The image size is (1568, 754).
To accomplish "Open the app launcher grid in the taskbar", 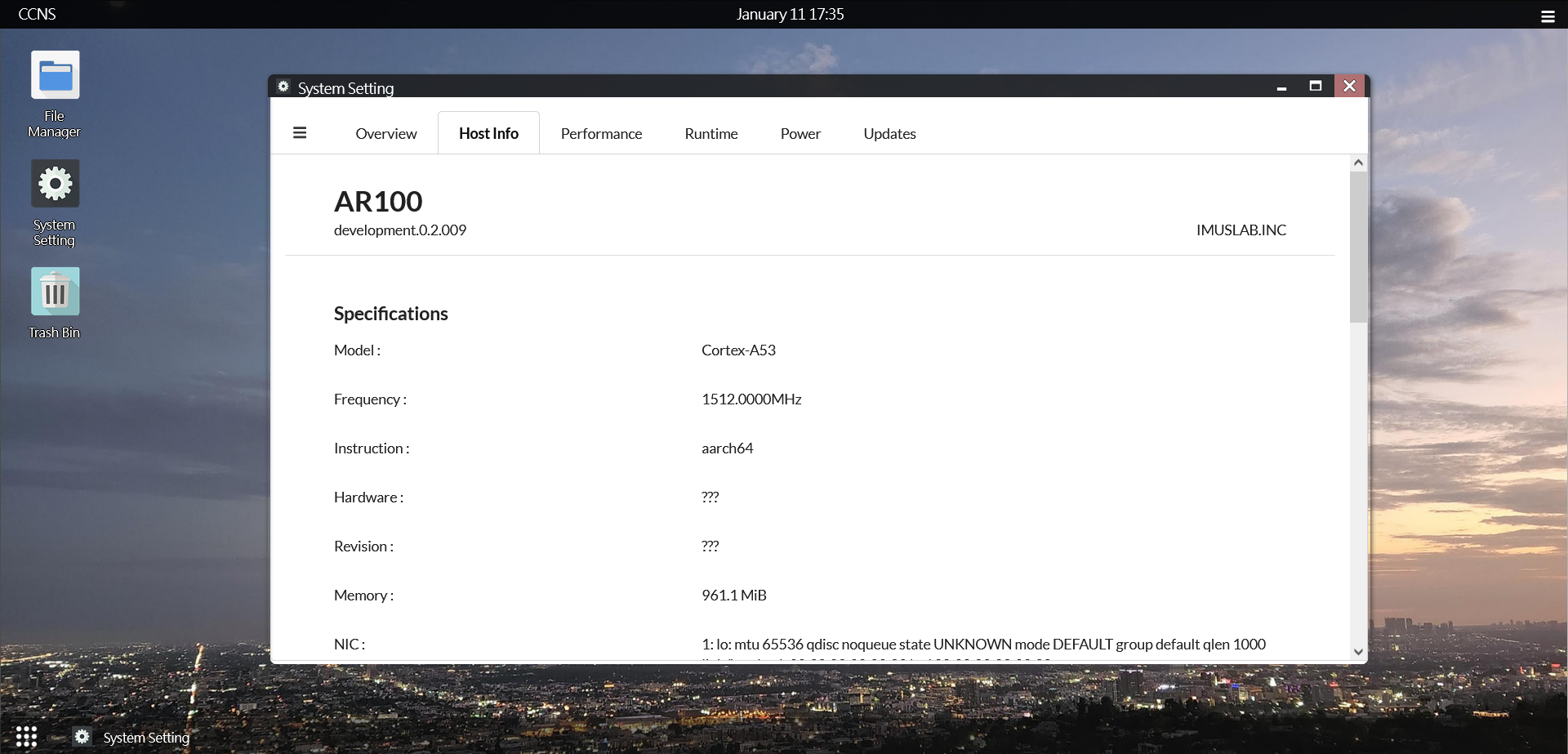I will click(x=26, y=736).
